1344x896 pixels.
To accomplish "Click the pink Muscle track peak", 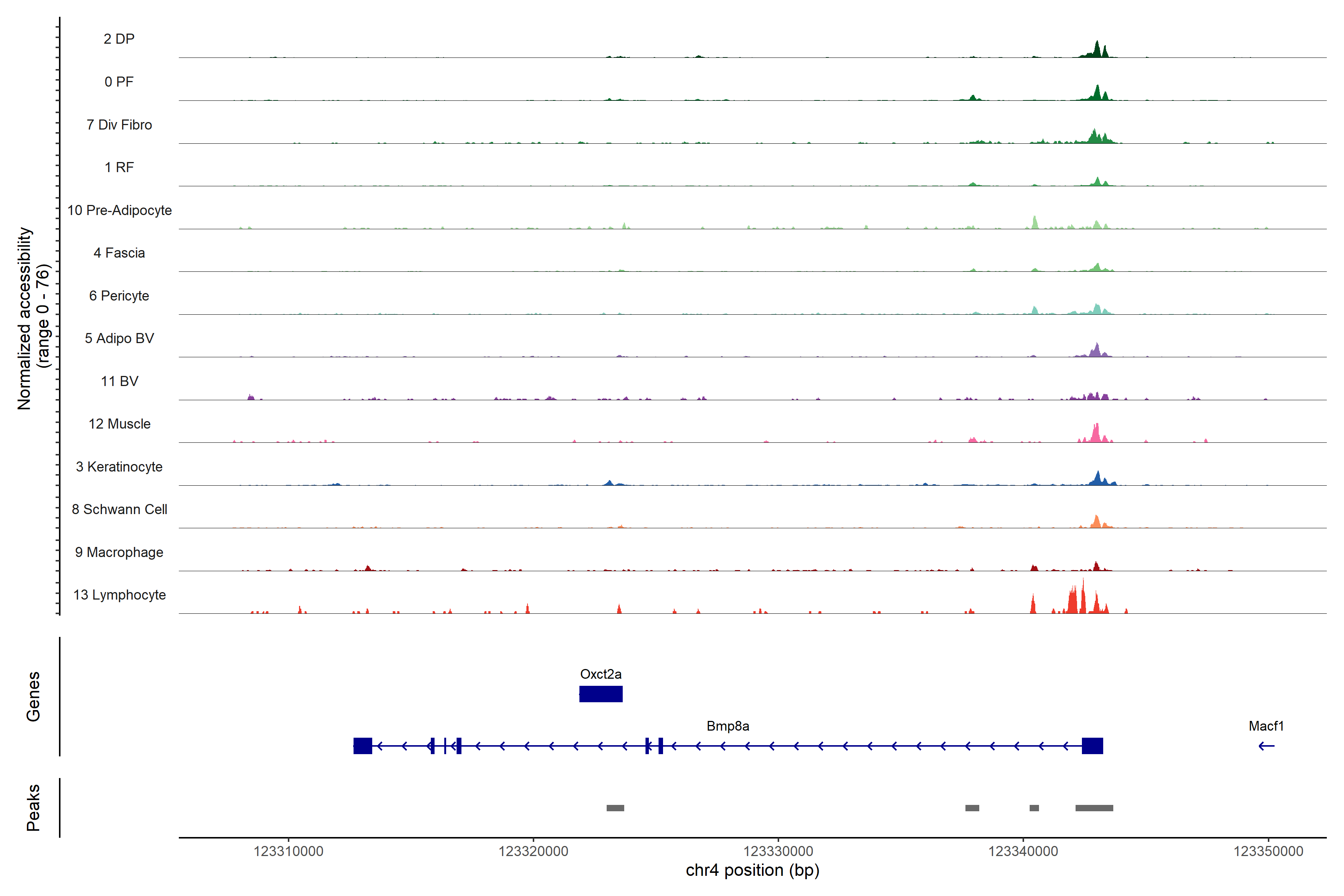I will (x=1095, y=434).
